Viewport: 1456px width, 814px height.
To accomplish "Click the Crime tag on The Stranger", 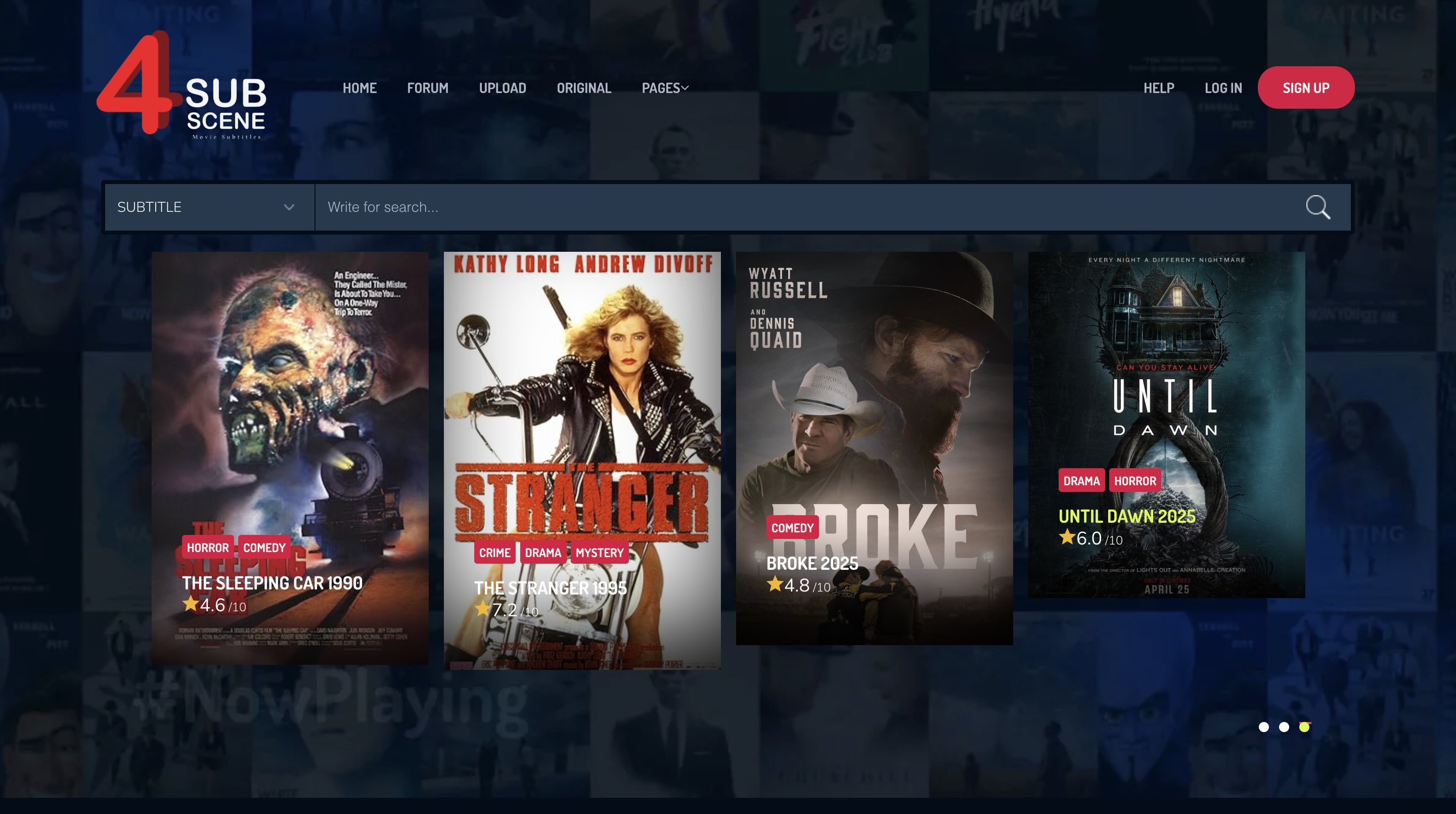I will pos(494,553).
